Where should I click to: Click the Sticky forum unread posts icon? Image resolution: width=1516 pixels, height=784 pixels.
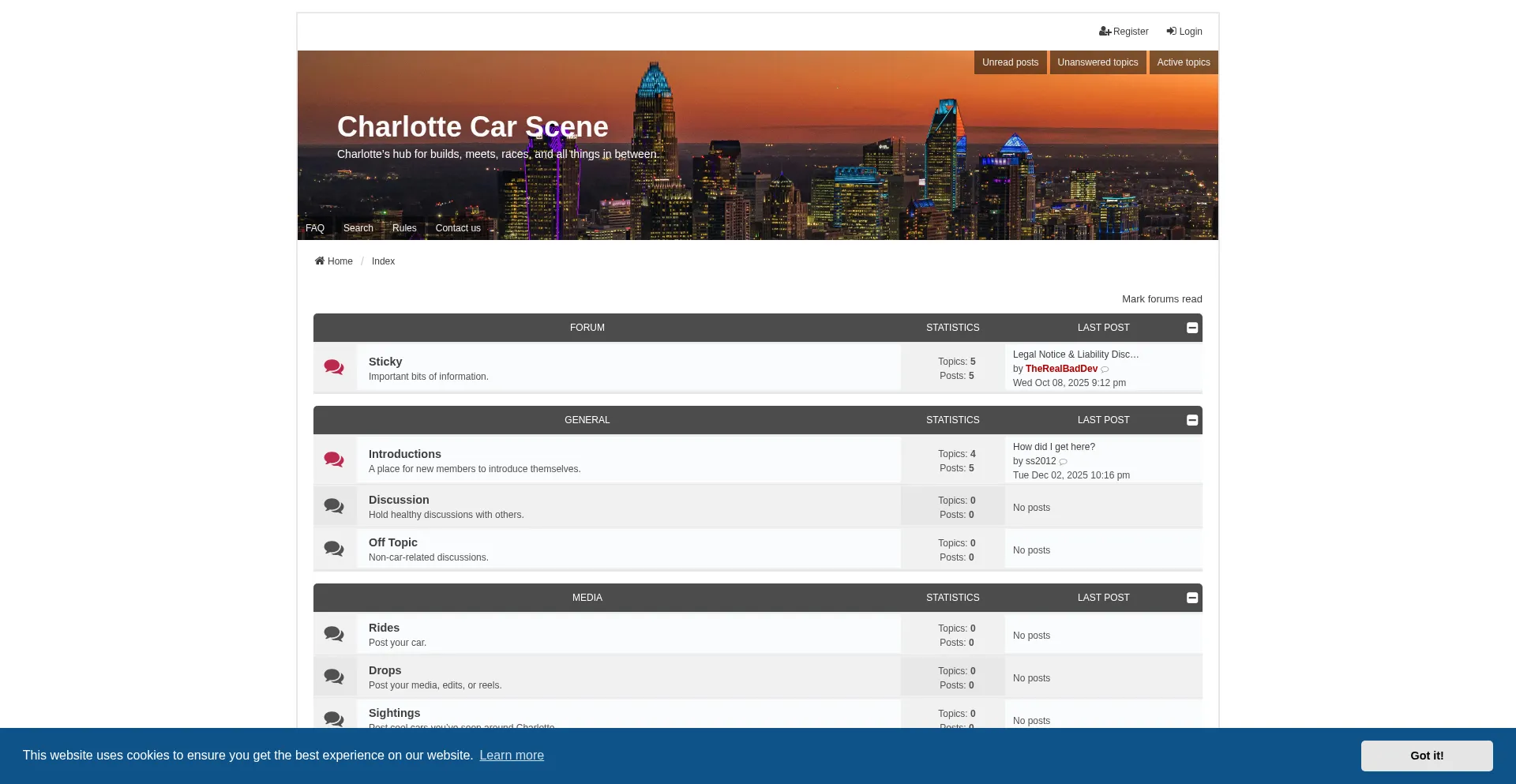334,368
